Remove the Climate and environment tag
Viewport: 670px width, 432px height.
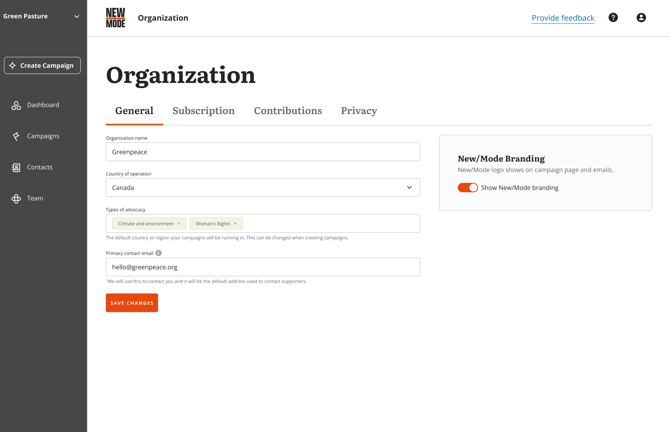tap(179, 224)
